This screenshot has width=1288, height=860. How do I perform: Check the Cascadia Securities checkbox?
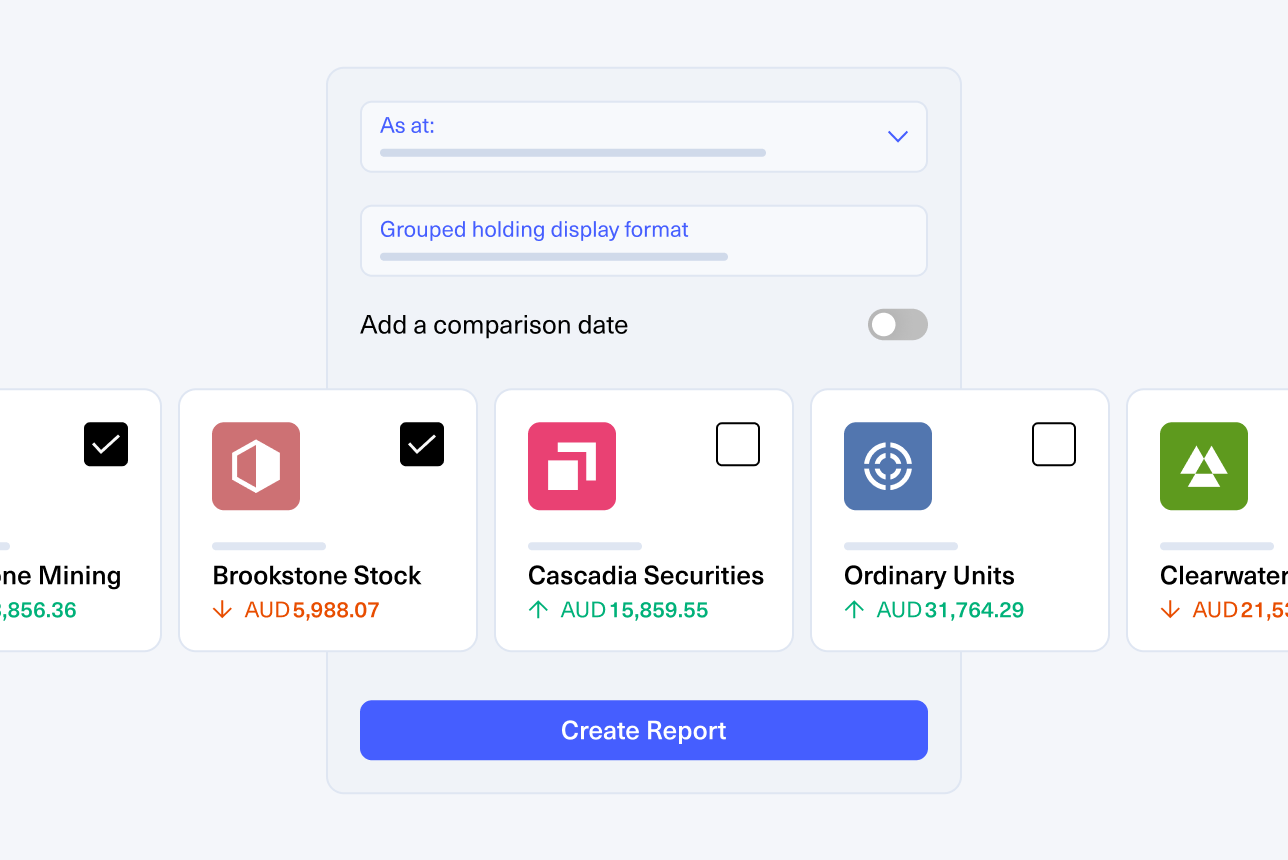click(738, 444)
